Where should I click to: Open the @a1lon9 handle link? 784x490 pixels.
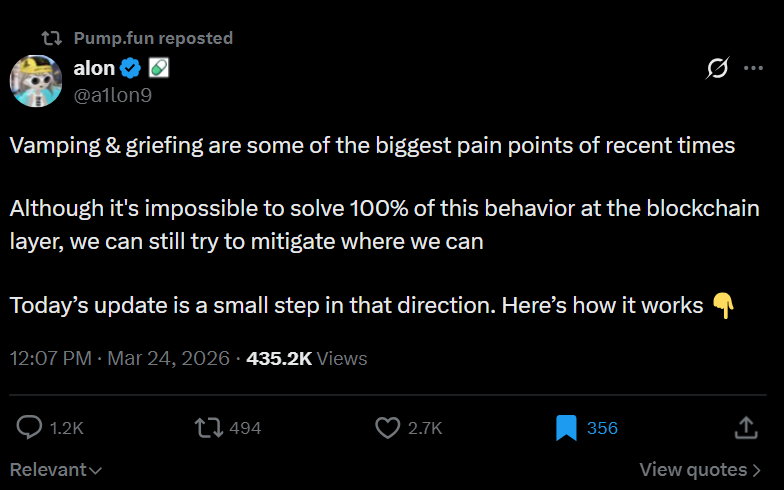click(x=113, y=95)
